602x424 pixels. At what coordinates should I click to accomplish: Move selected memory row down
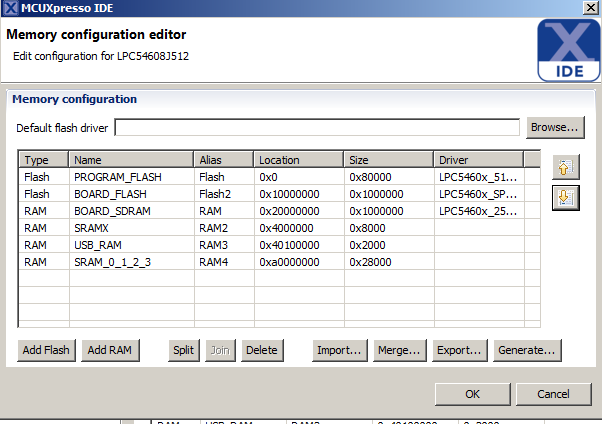coord(566,198)
